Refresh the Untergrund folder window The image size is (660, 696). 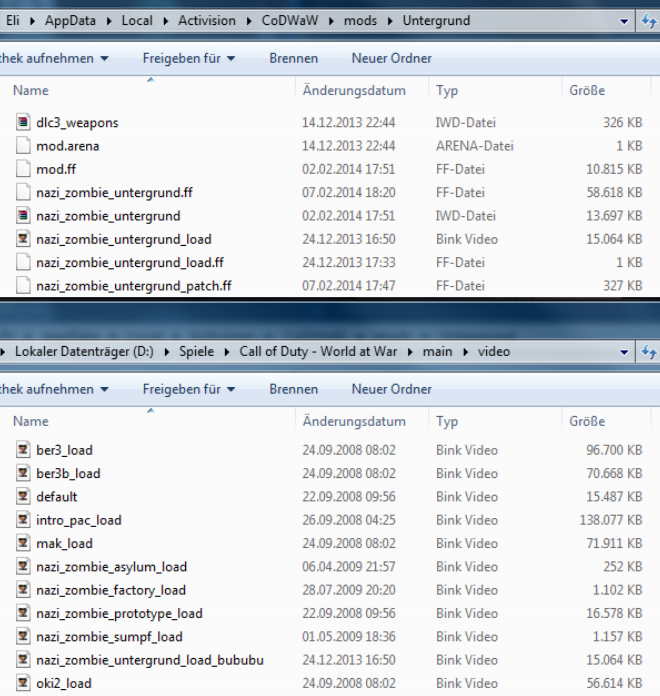click(x=648, y=21)
